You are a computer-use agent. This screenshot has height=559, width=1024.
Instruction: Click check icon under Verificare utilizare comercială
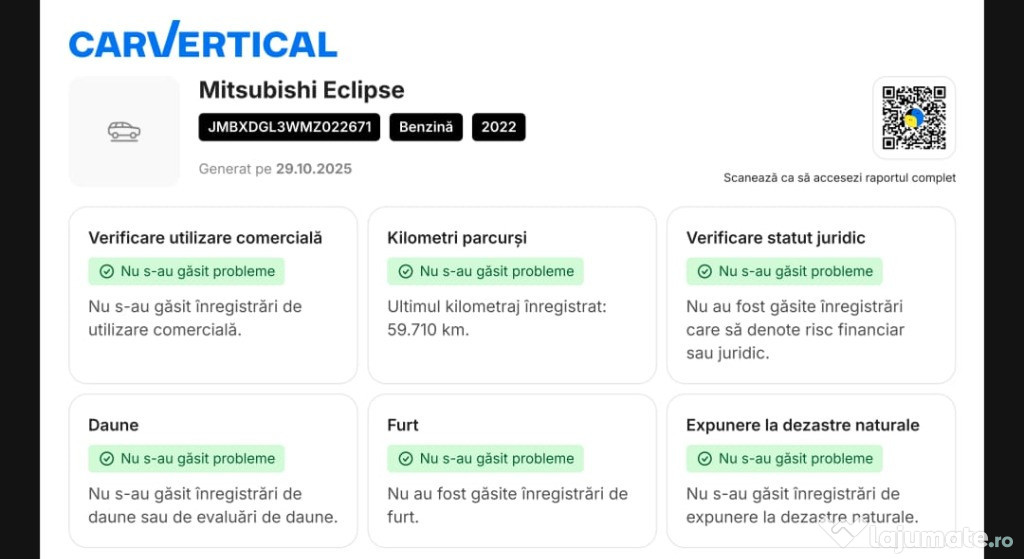(x=107, y=271)
